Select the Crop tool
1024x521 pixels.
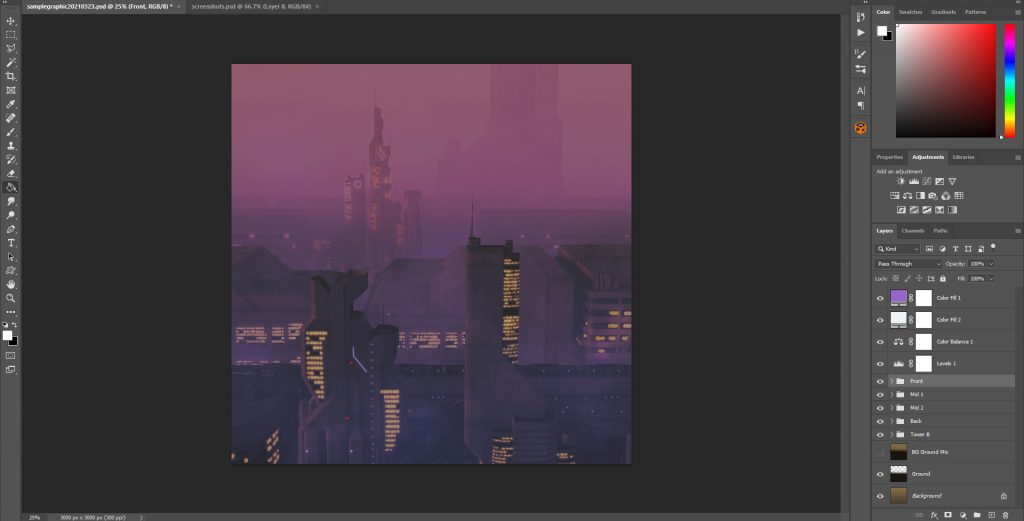coord(10,76)
